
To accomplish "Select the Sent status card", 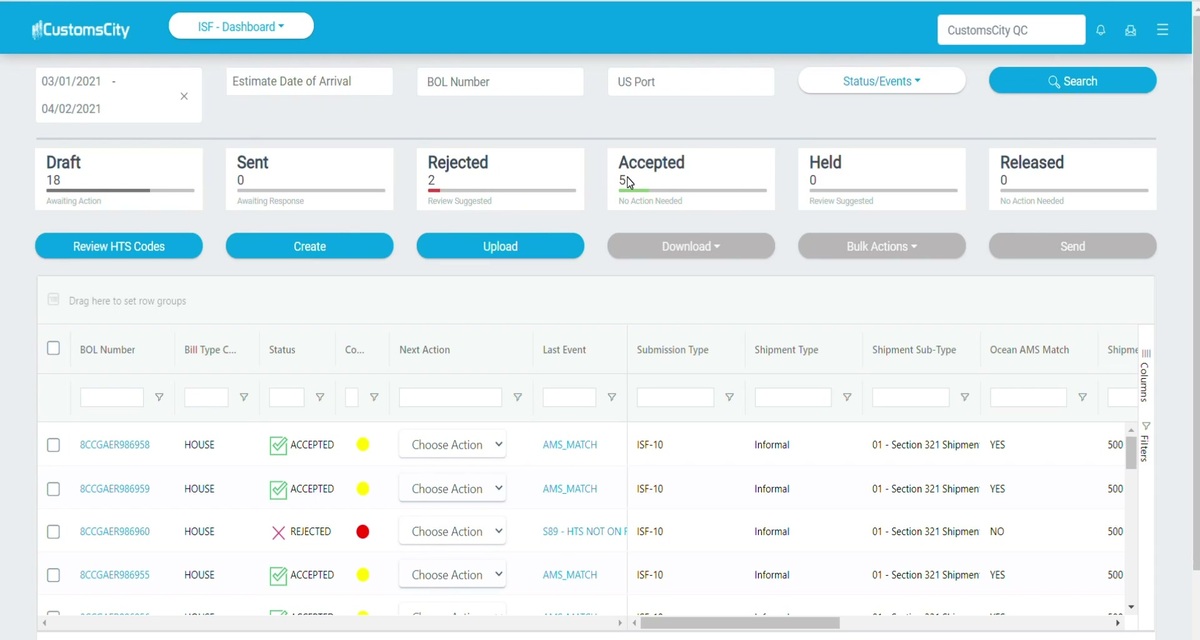I will tap(310, 180).
